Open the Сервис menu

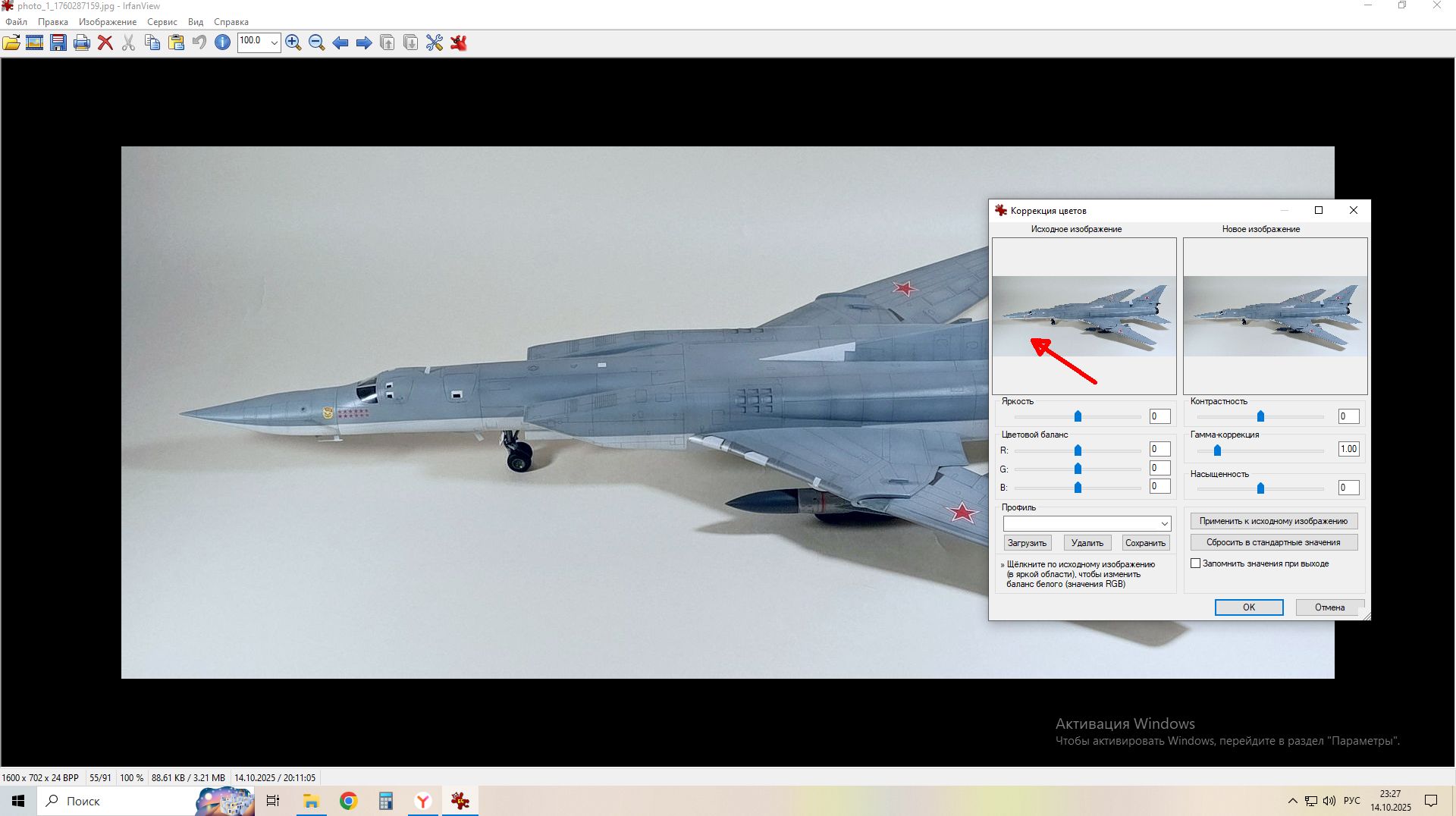tap(162, 22)
